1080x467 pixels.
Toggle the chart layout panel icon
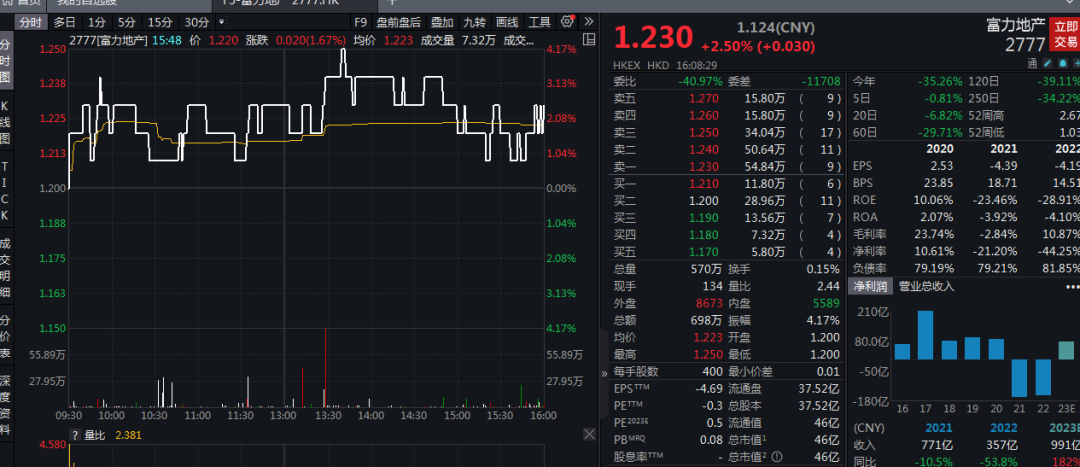[588, 41]
